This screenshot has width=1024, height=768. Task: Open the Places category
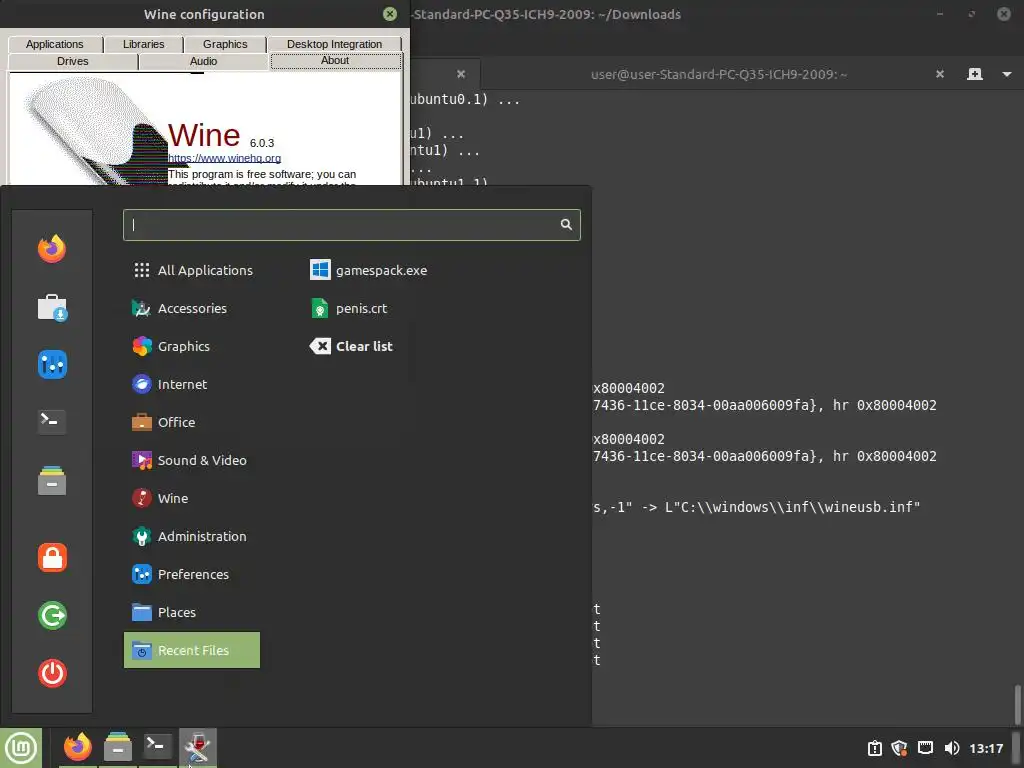tap(192, 612)
